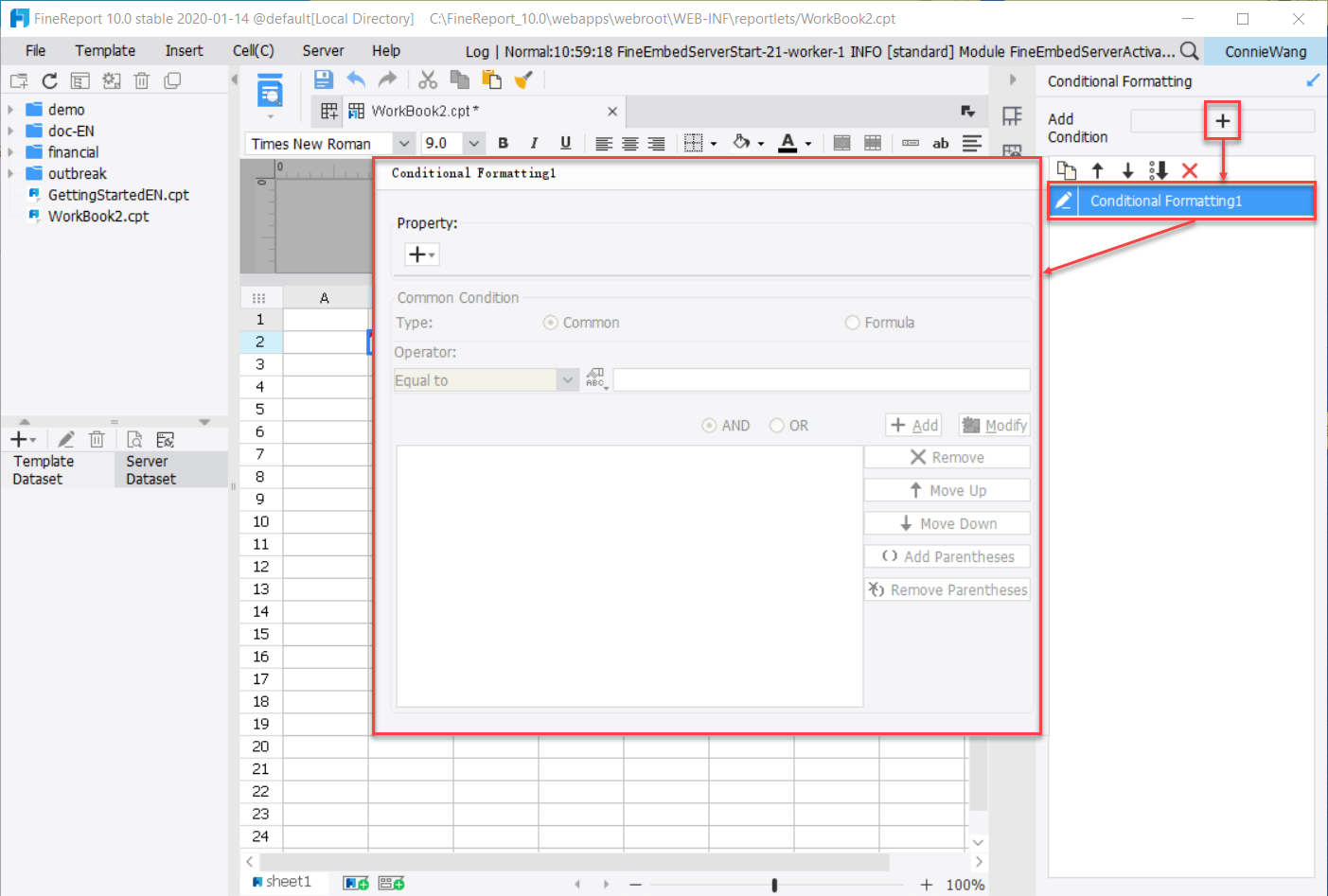Edit Conditional Formatting1 with the pencil icon
The width and height of the screenshot is (1328, 896).
[1064, 201]
